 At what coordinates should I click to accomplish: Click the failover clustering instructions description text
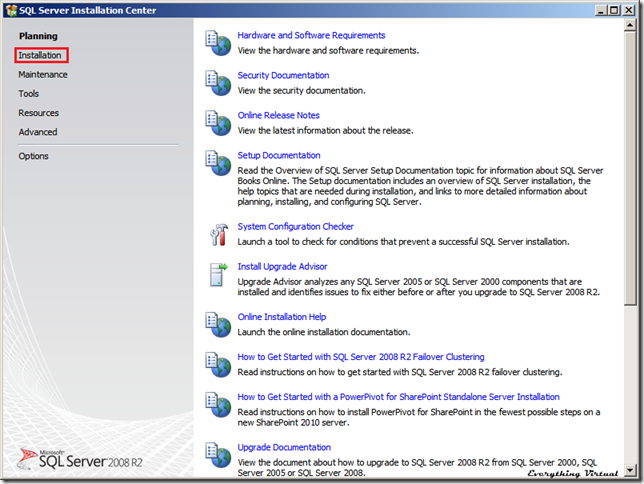pos(400,372)
